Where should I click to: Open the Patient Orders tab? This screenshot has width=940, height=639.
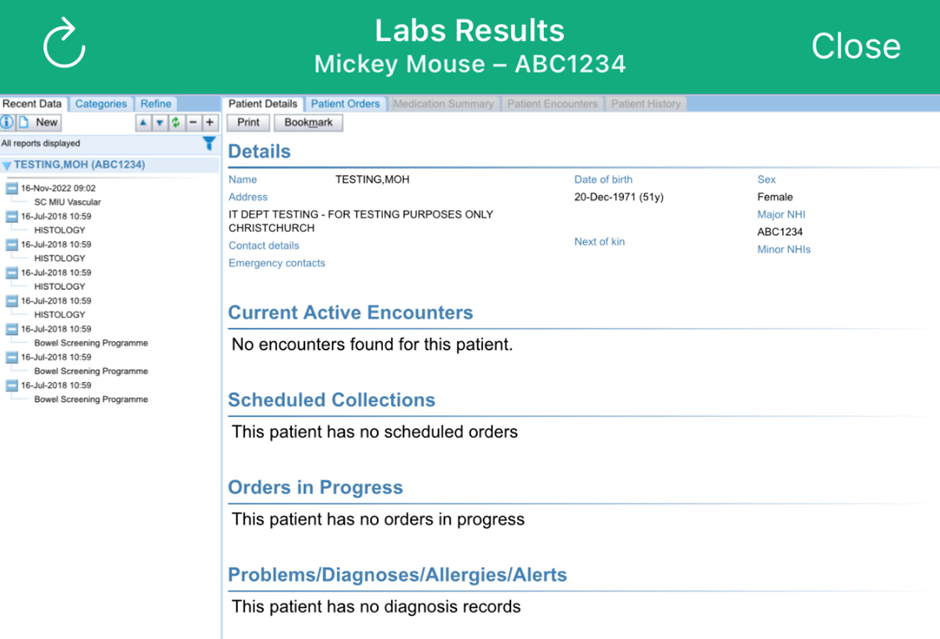click(345, 104)
